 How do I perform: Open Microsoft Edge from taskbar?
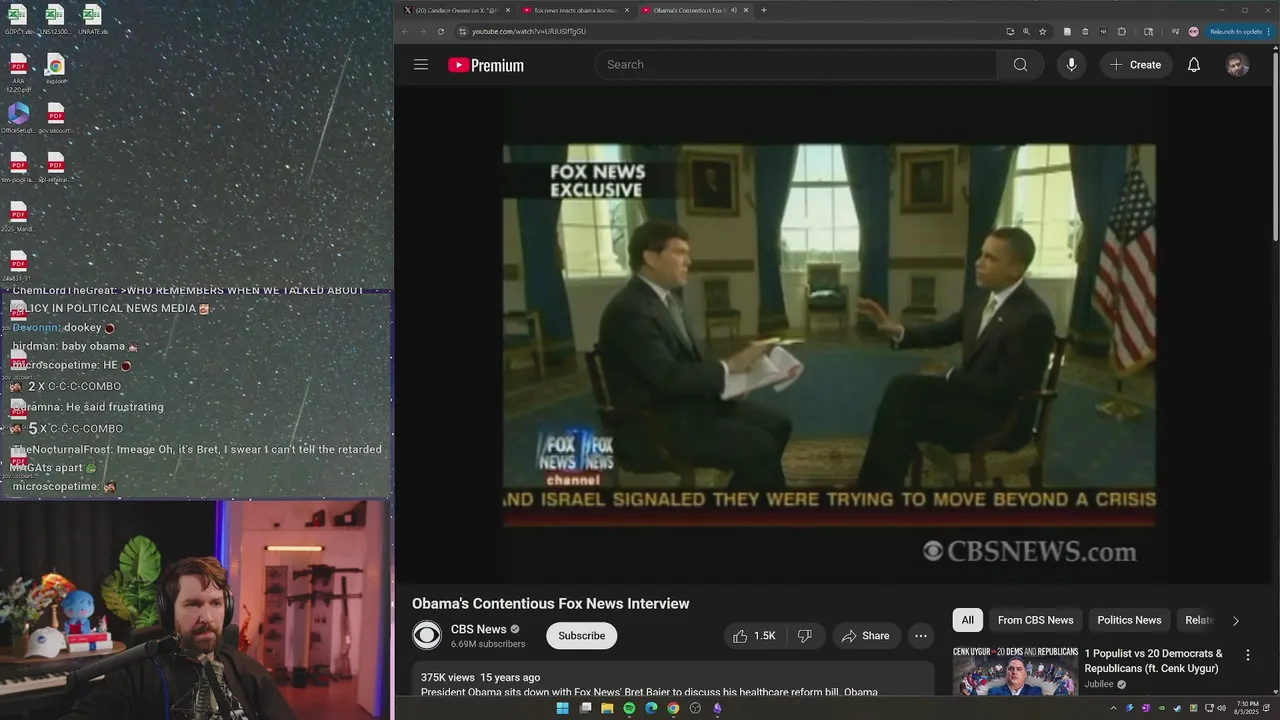point(651,708)
